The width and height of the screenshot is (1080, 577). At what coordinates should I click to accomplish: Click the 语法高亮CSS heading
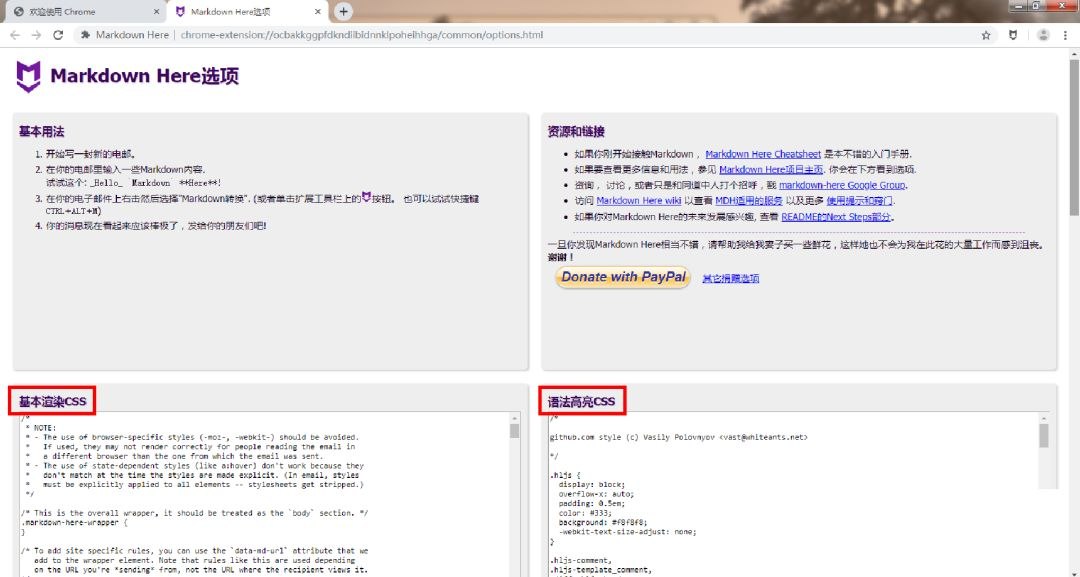581,401
